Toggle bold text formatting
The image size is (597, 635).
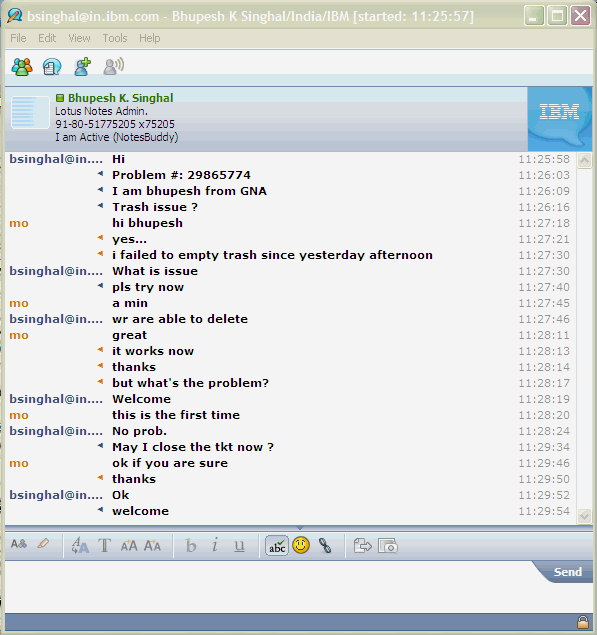191,546
